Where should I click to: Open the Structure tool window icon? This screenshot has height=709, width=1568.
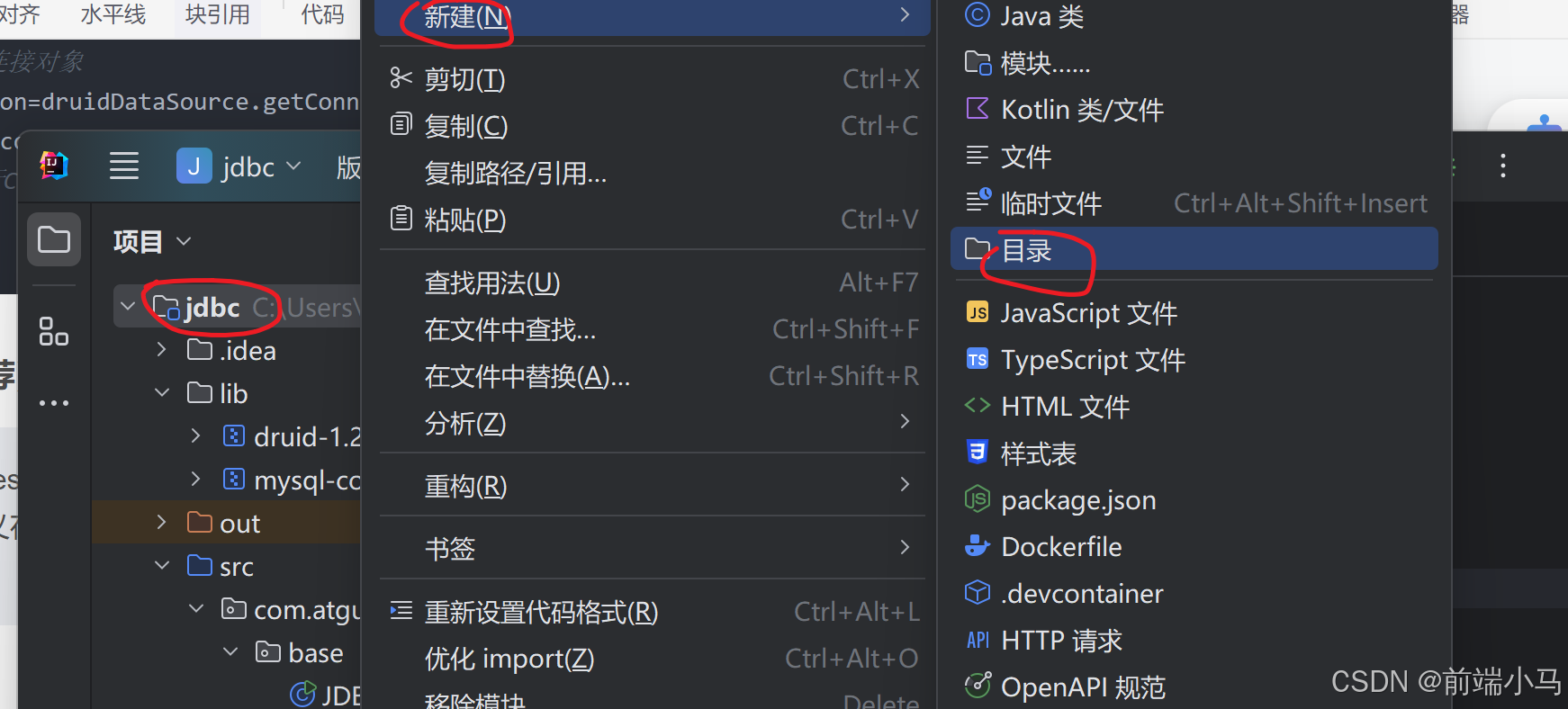54,331
